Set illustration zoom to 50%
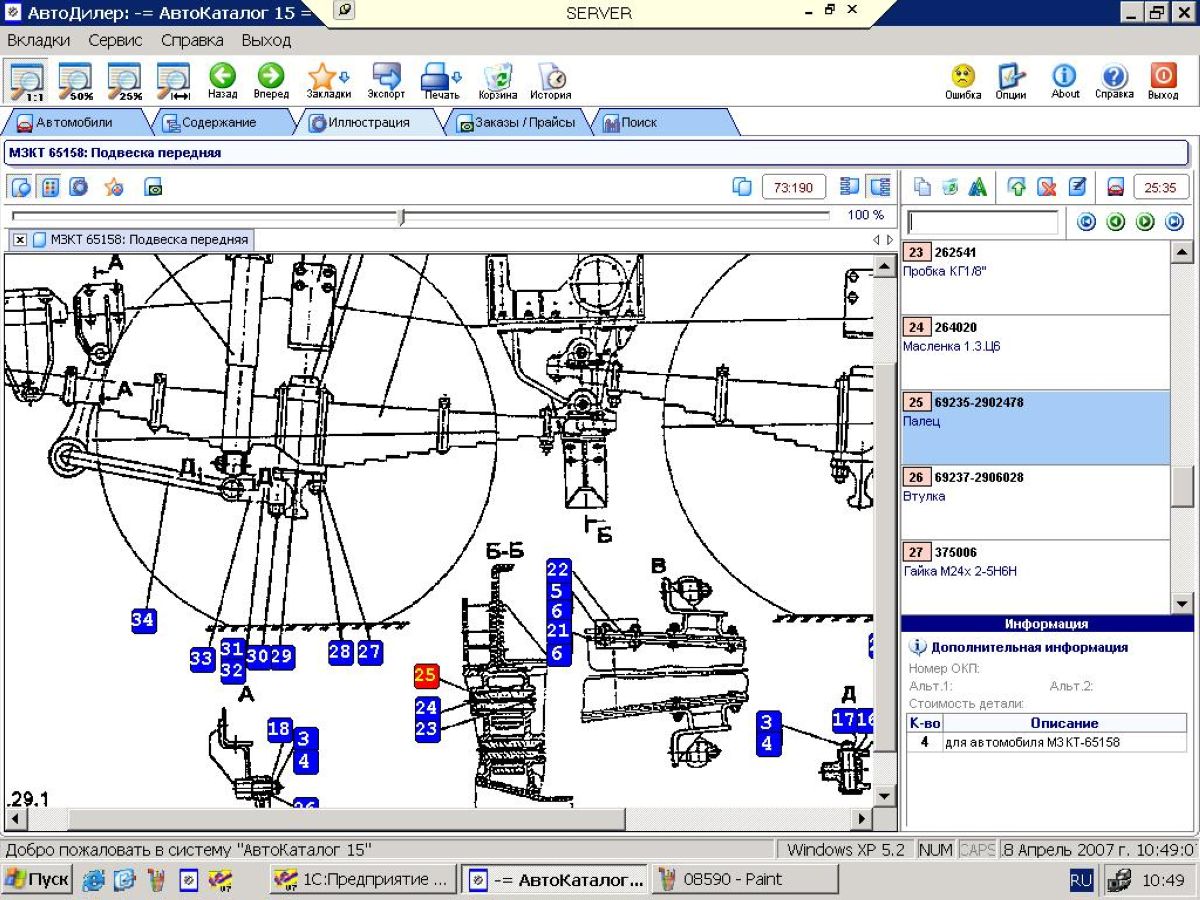This screenshot has width=1200, height=900. click(75, 81)
